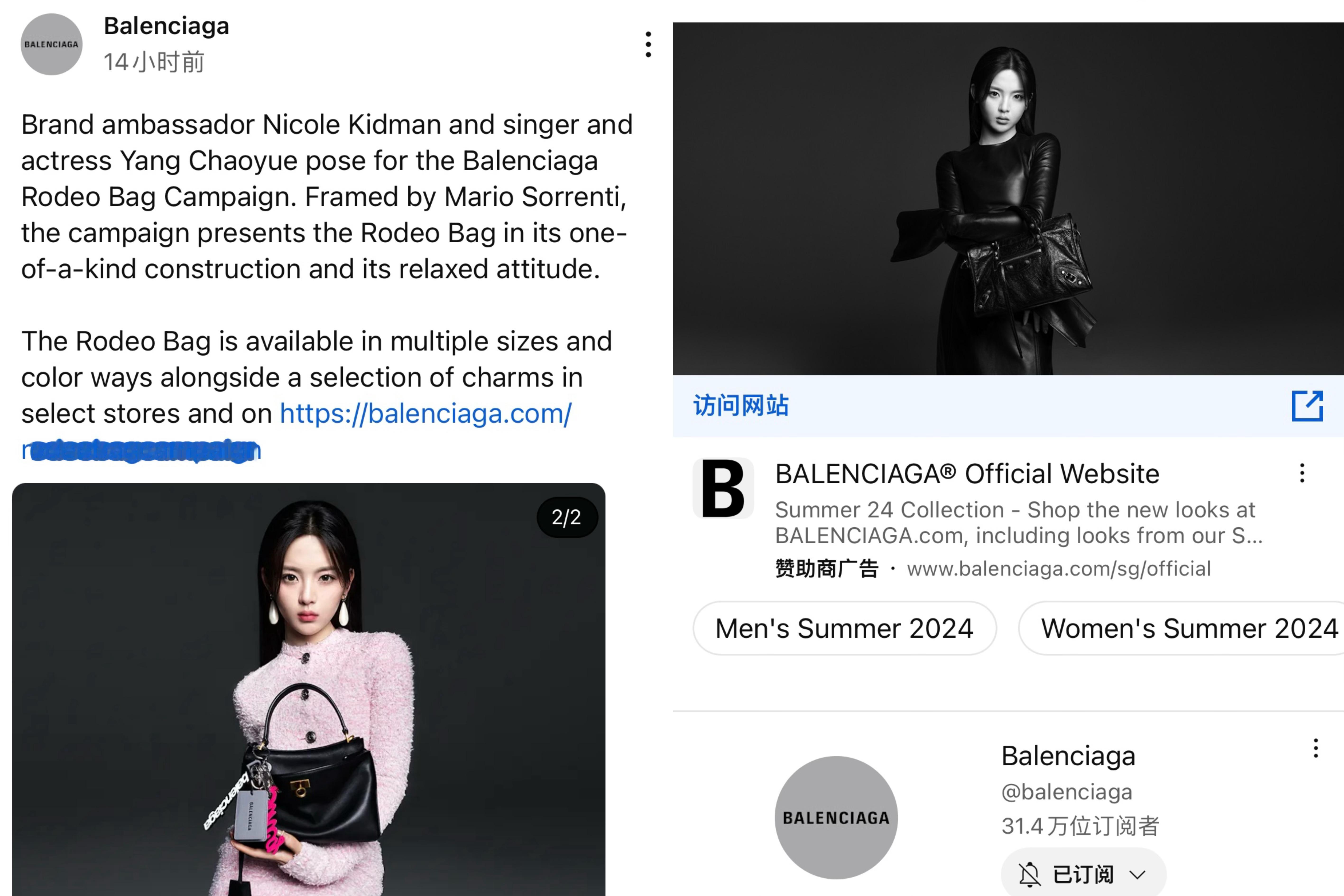The height and width of the screenshot is (896, 1344).
Task: Open BALENCIAGA® Official Website ad title
Action: 967,474
